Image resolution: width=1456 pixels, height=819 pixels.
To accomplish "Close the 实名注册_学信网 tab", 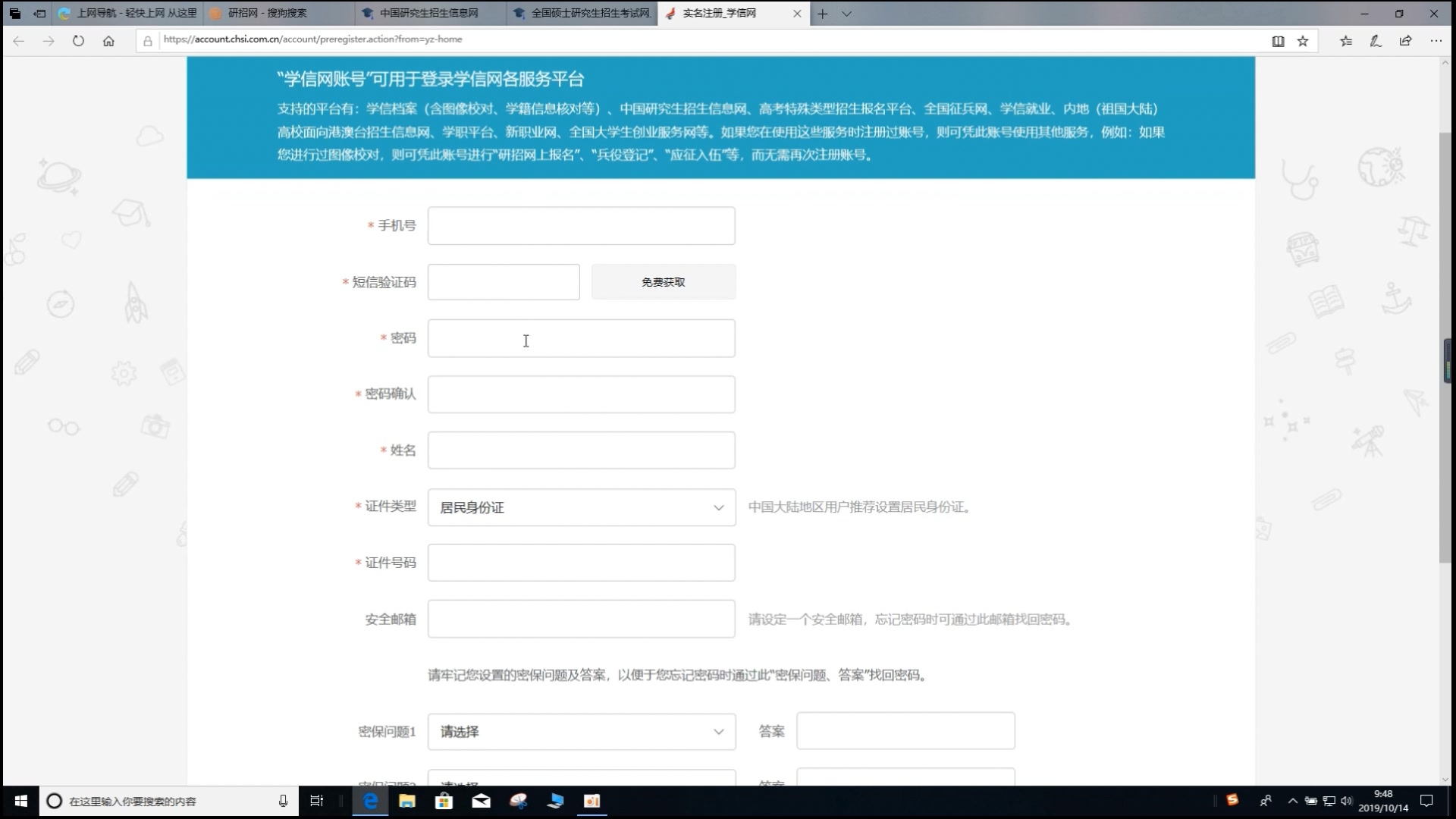I will (797, 14).
